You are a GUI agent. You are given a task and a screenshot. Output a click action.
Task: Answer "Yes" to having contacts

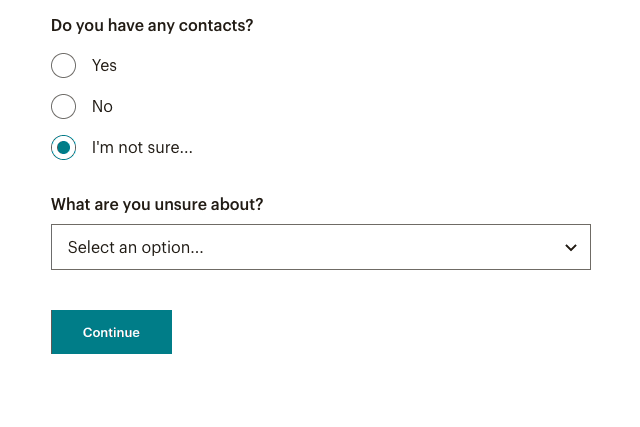[x=63, y=66]
